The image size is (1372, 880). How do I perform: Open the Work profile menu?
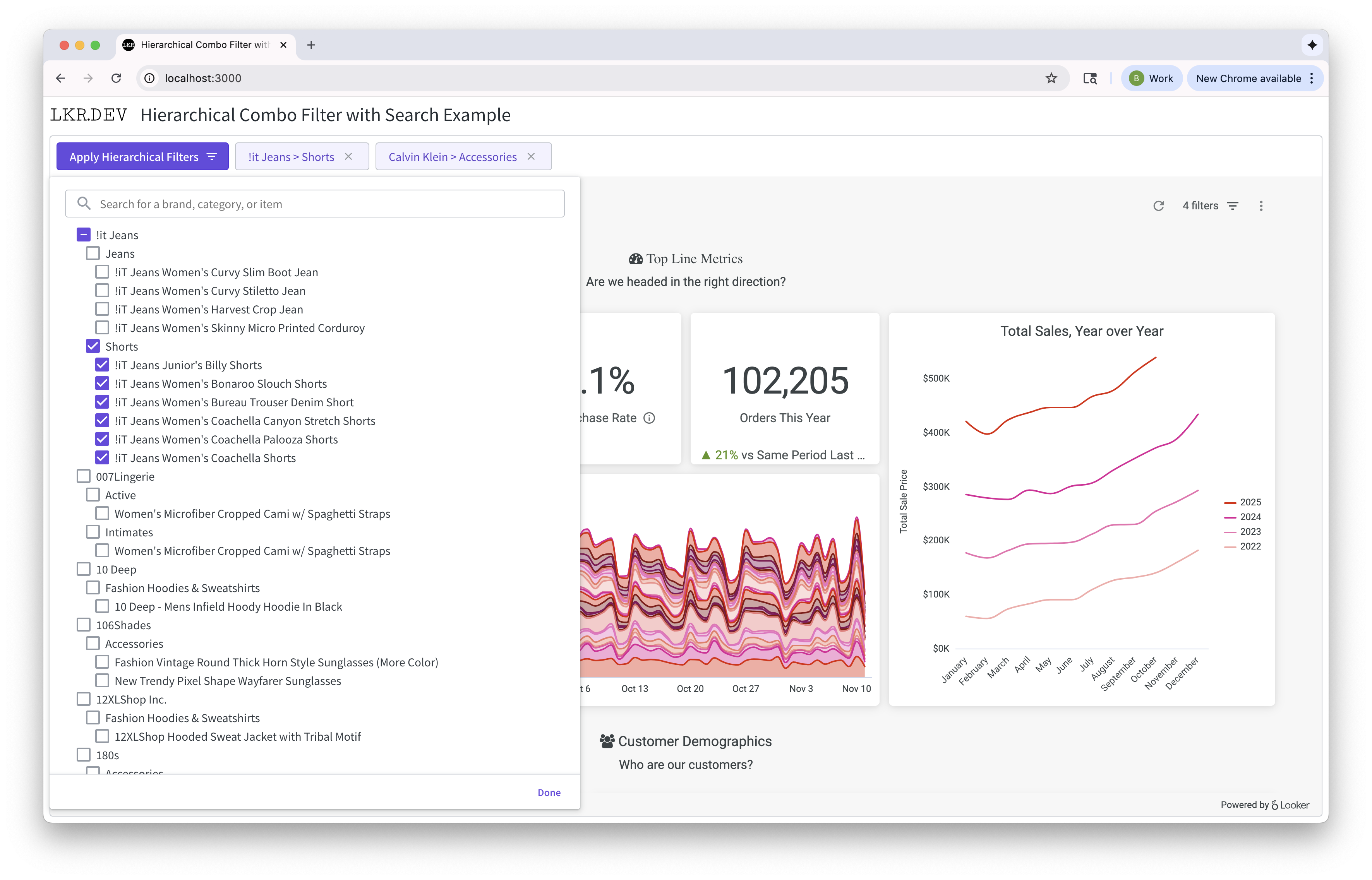pos(1151,78)
